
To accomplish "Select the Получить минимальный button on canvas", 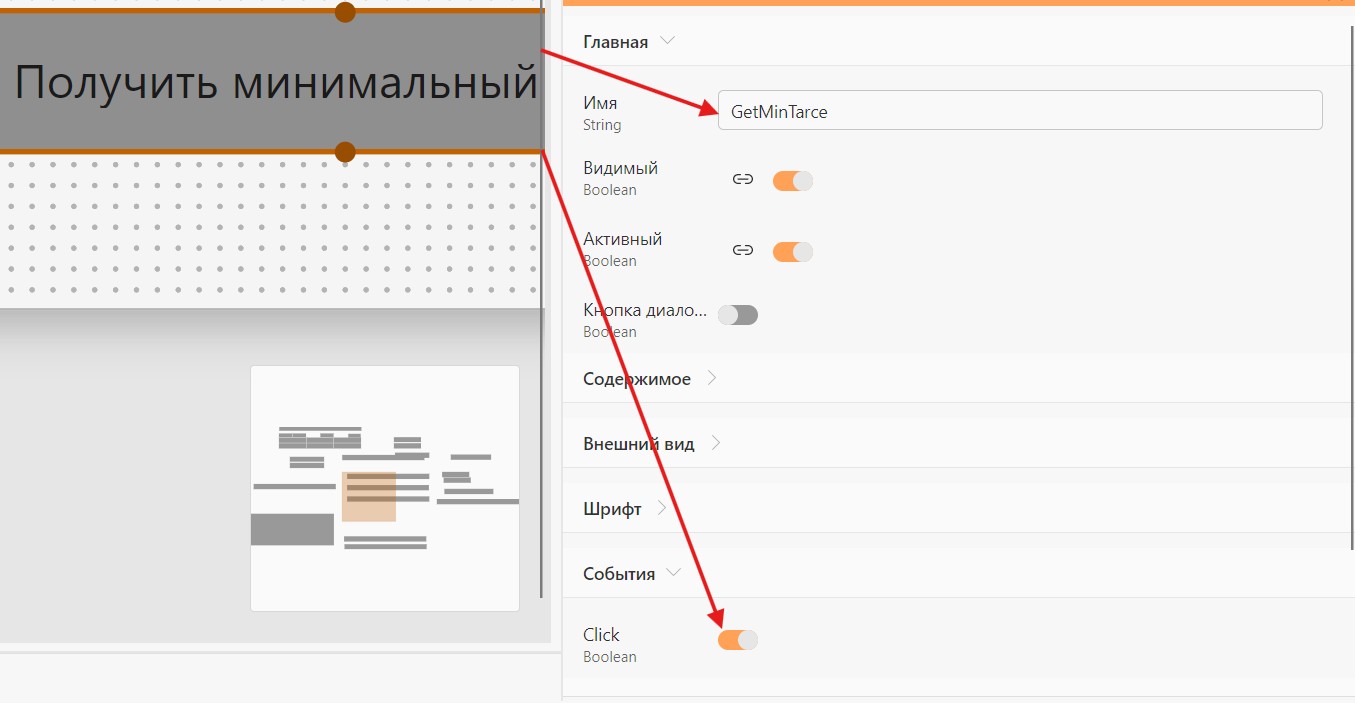I will click(272, 82).
